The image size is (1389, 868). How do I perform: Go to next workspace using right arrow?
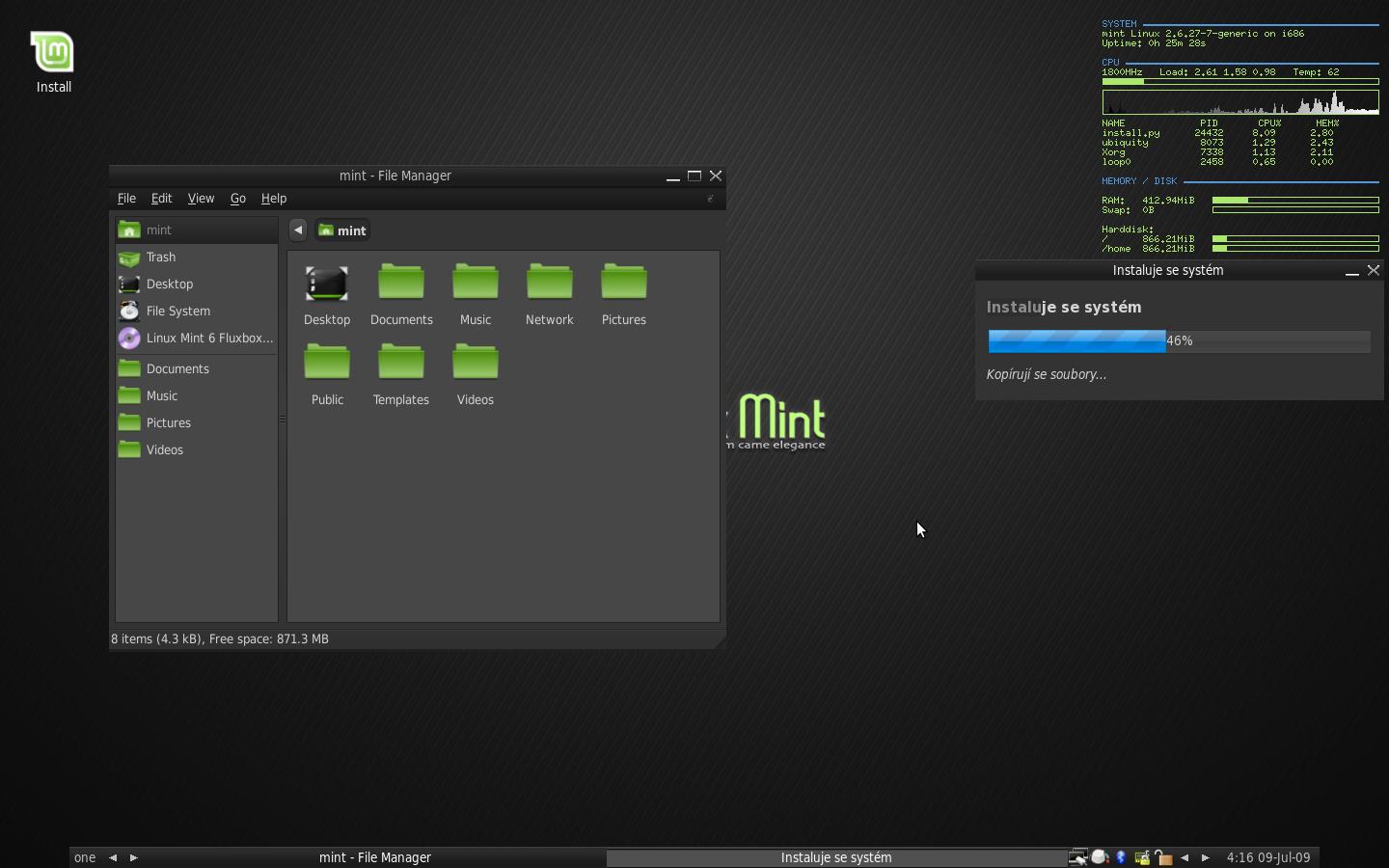click(134, 857)
